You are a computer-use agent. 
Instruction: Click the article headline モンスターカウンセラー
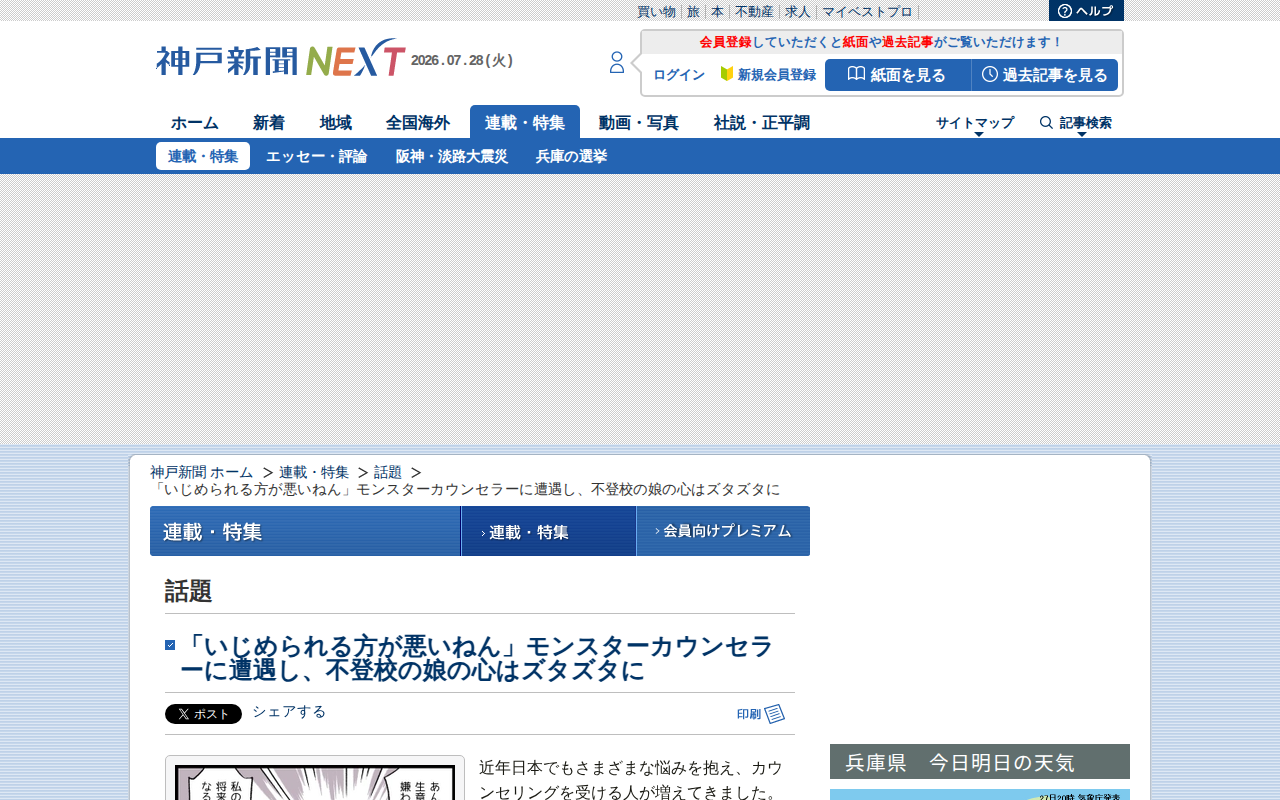pyautogui.click(x=476, y=659)
